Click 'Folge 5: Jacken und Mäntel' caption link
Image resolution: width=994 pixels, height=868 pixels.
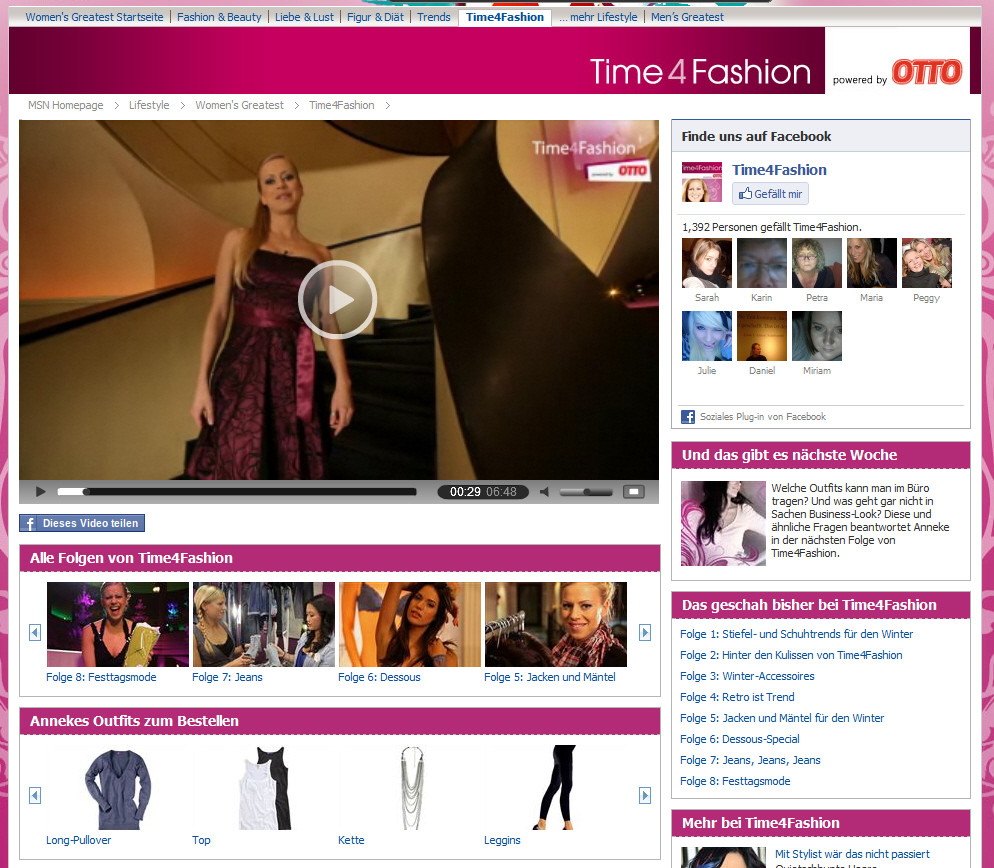coord(550,677)
